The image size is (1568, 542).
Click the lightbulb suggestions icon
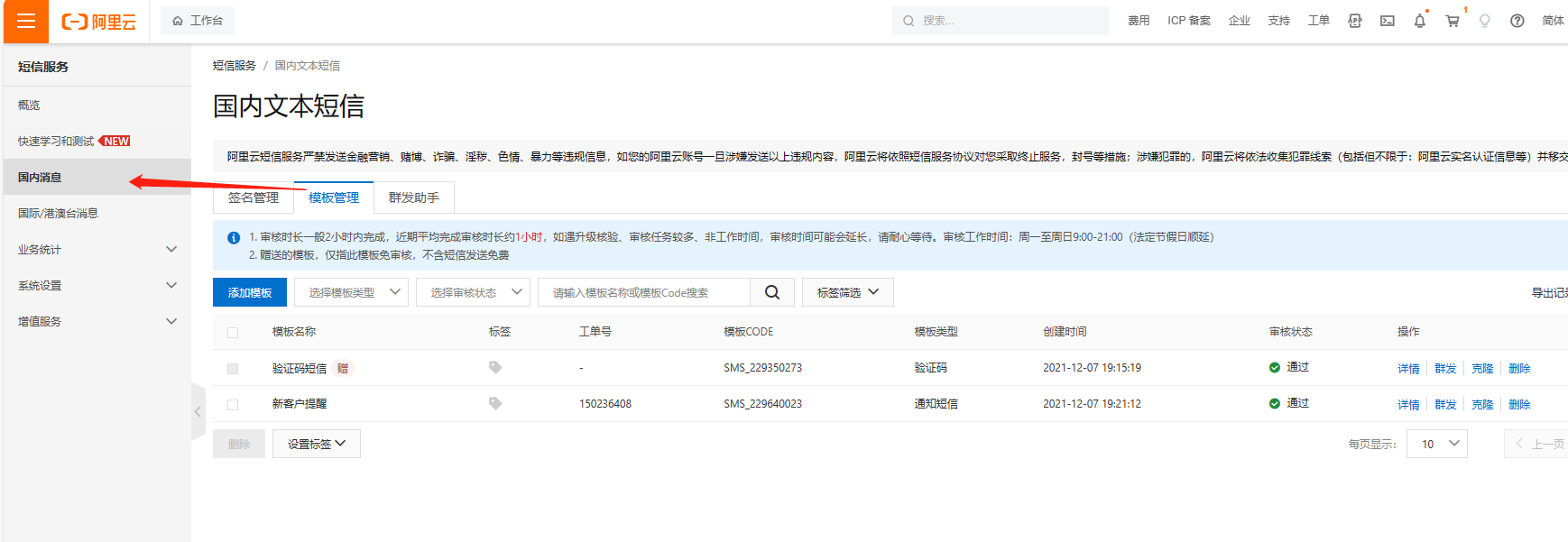tap(1485, 21)
